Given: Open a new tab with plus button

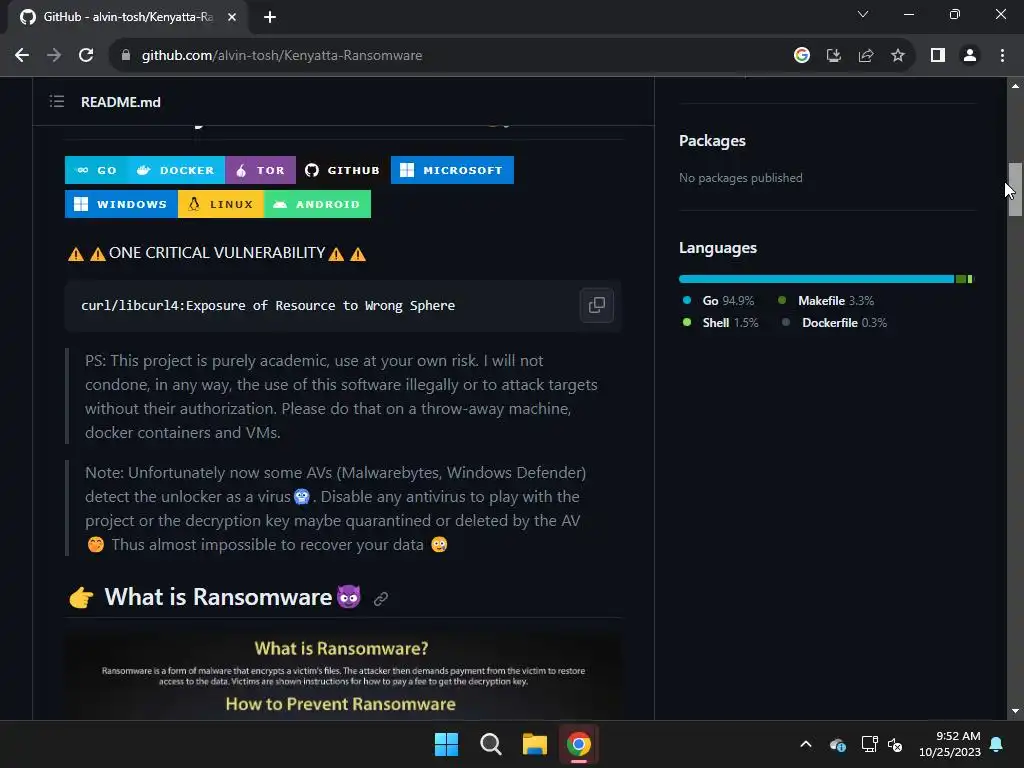Looking at the screenshot, I should pos(270,17).
